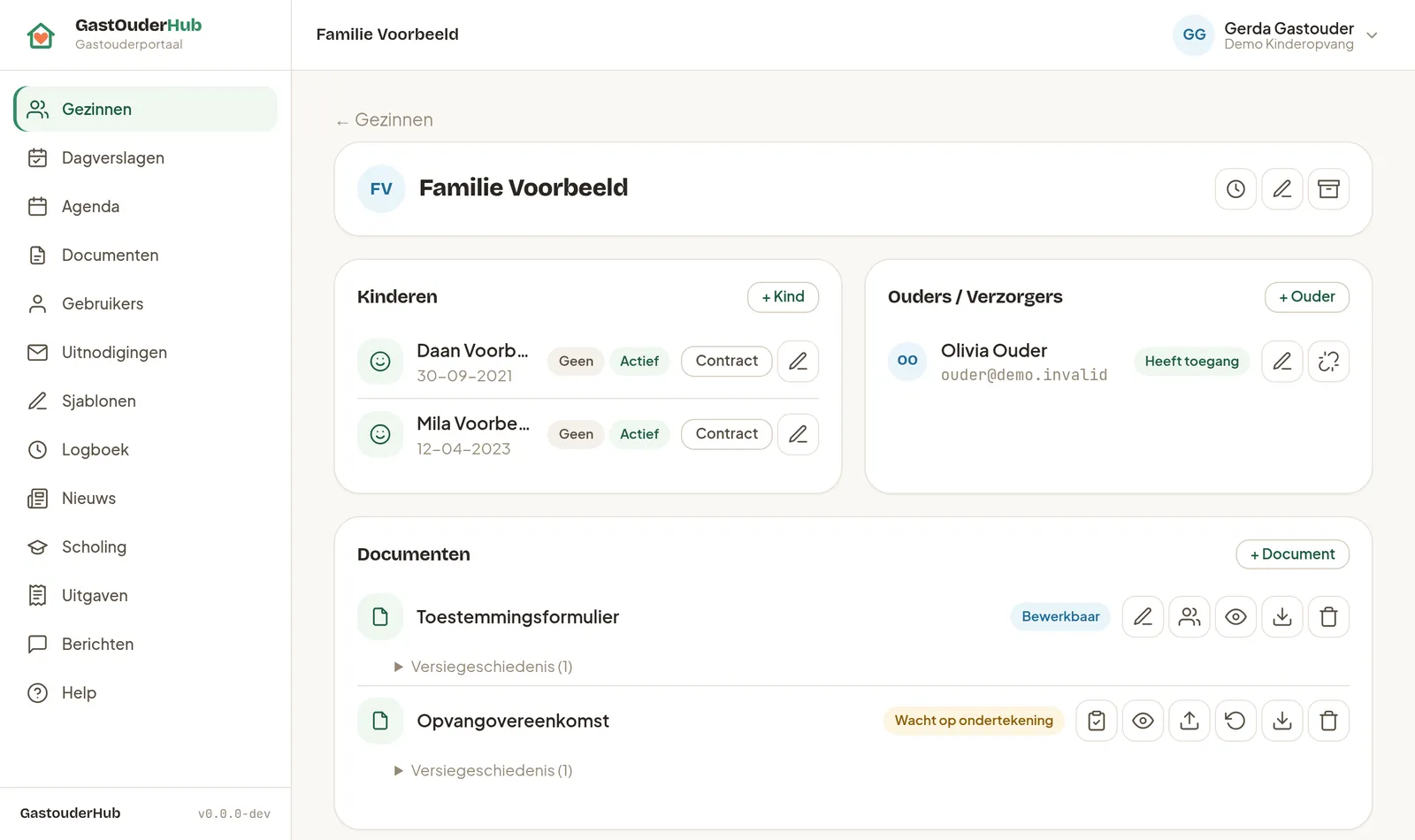The image size is (1415, 840).
Task: Expand Versiegeschiedenis under Opvangovereenkomst
Action: pyautogui.click(x=484, y=771)
